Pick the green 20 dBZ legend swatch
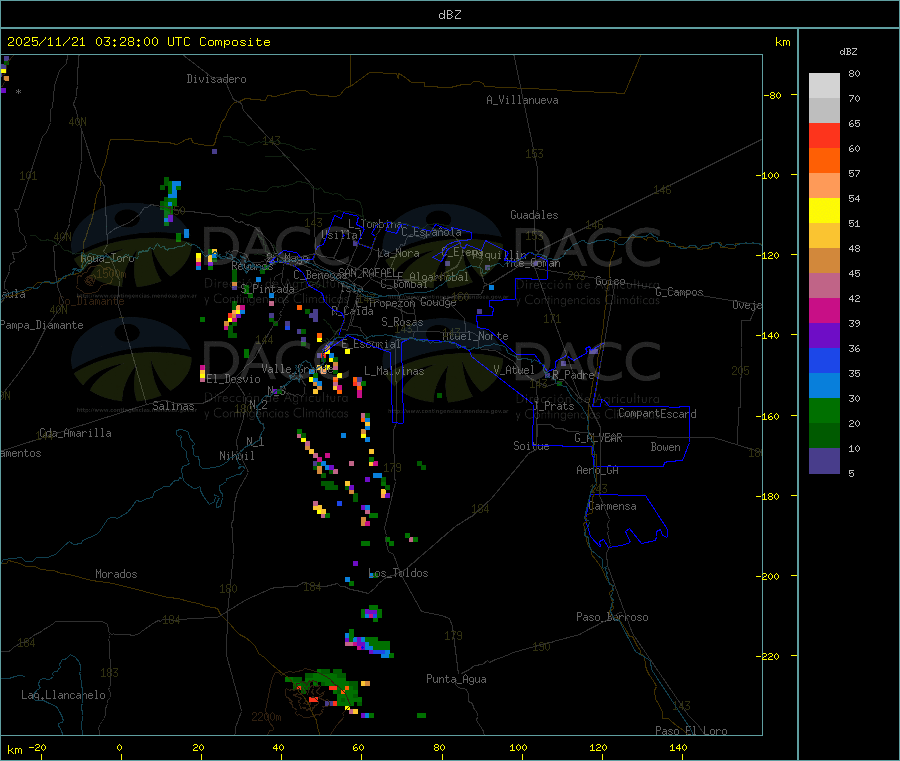The image size is (900, 761). point(824,410)
